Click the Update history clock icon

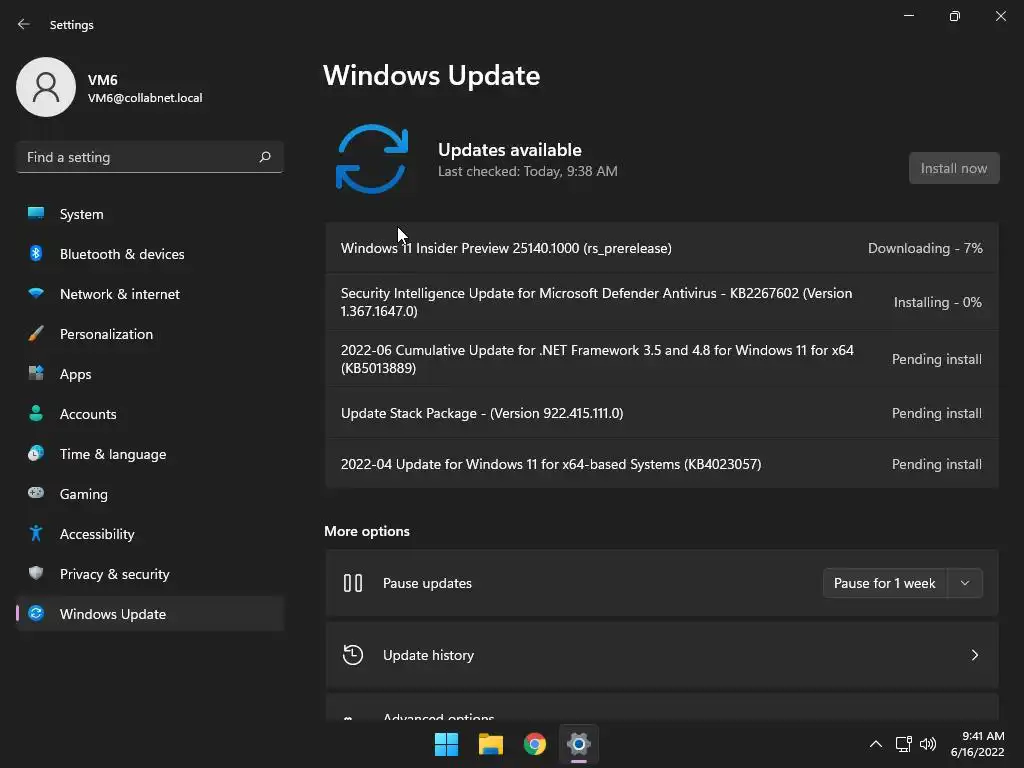tap(353, 654)
